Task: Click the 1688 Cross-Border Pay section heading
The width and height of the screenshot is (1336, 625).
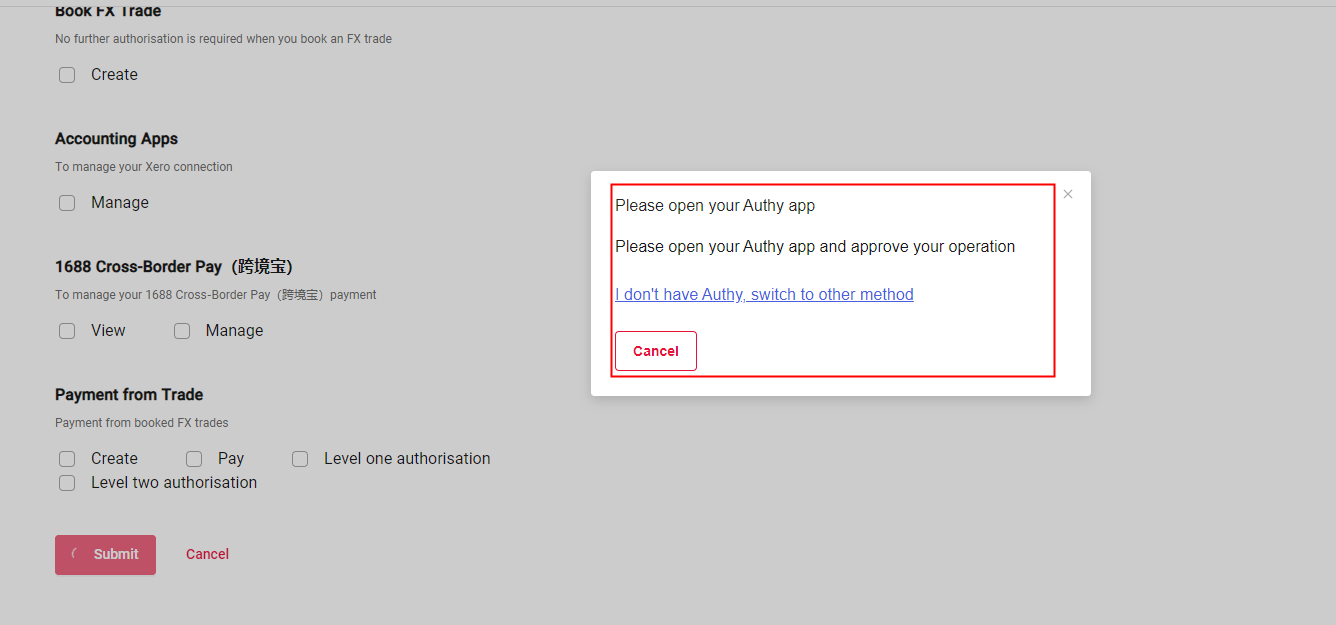Action: 174,267
